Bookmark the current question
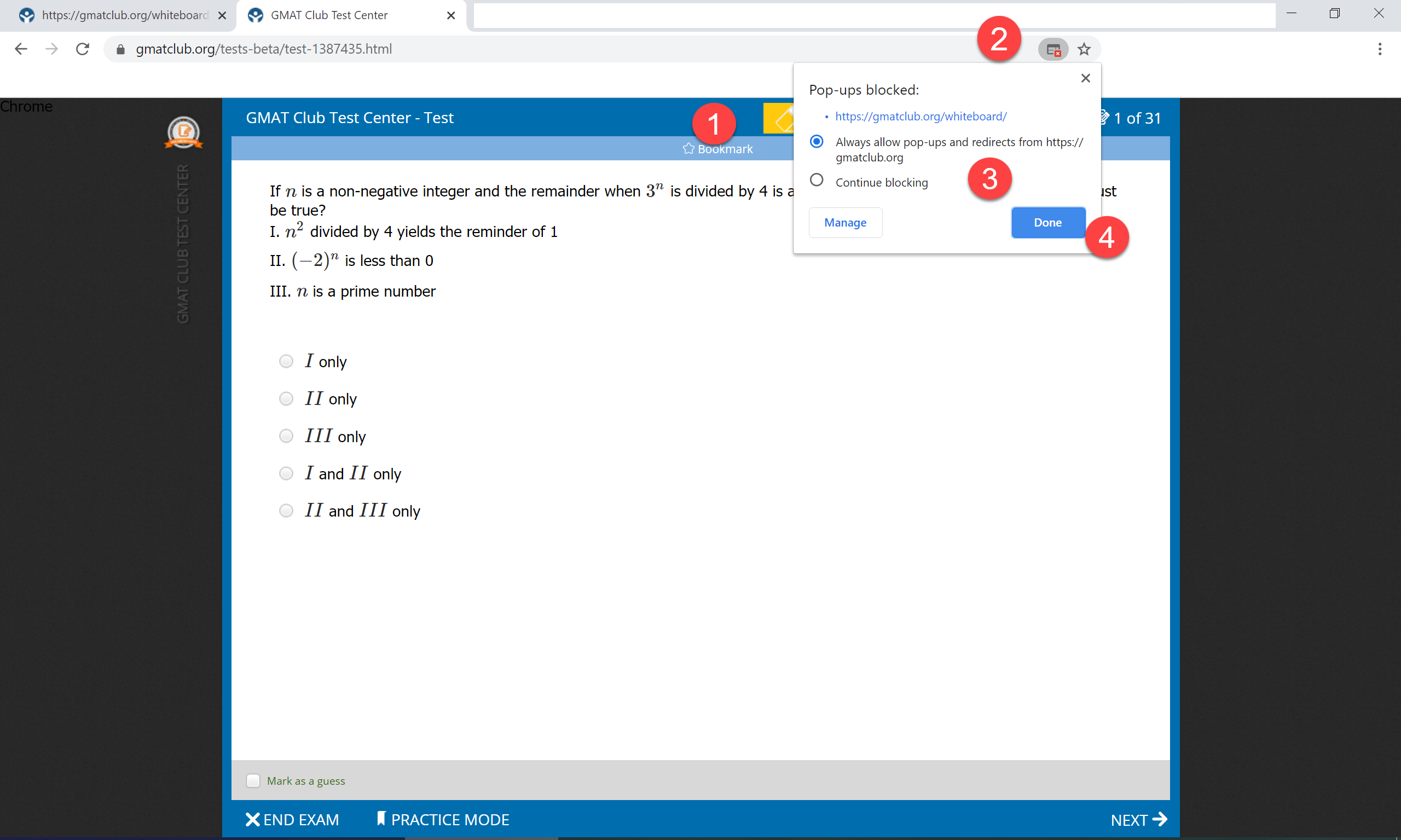The image size is (1401, 840). (717, 148)
